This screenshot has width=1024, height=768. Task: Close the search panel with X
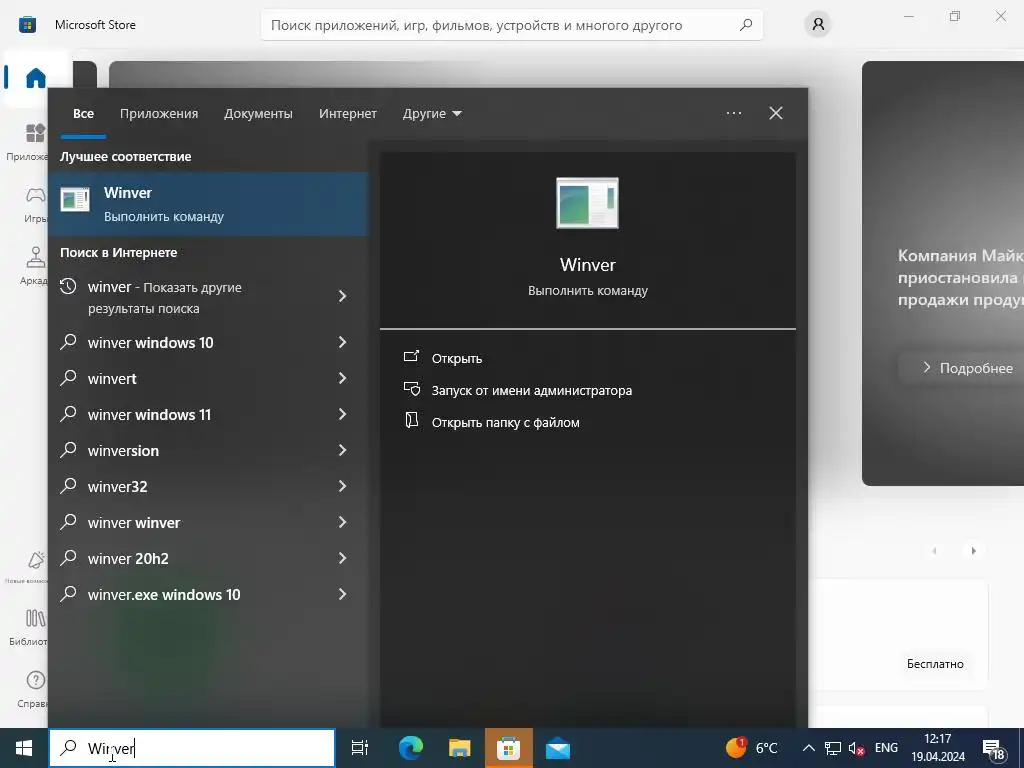tap(776, 113)
